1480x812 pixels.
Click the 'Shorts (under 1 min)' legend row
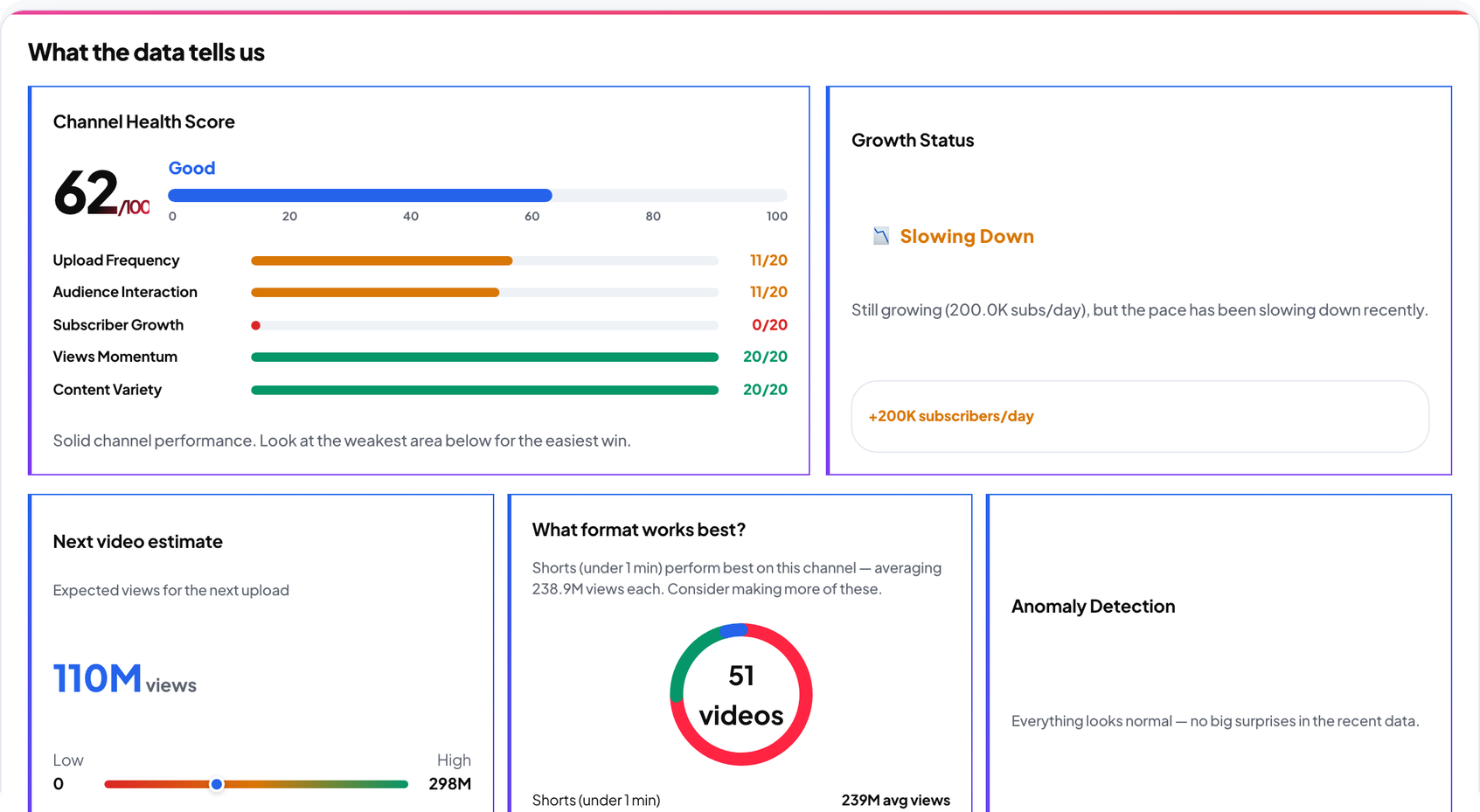click(740, 801)
